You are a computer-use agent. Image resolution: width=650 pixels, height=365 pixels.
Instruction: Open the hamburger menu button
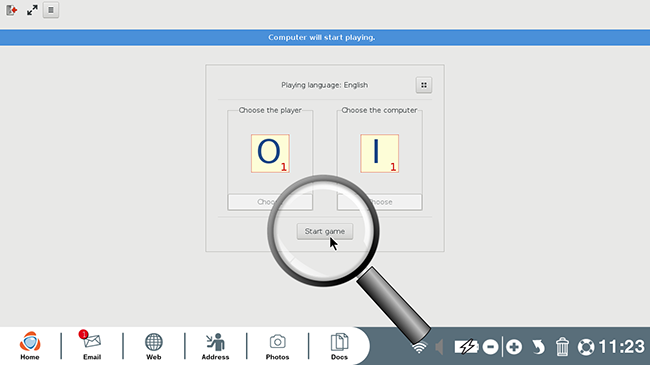click(x=51, y=10)
